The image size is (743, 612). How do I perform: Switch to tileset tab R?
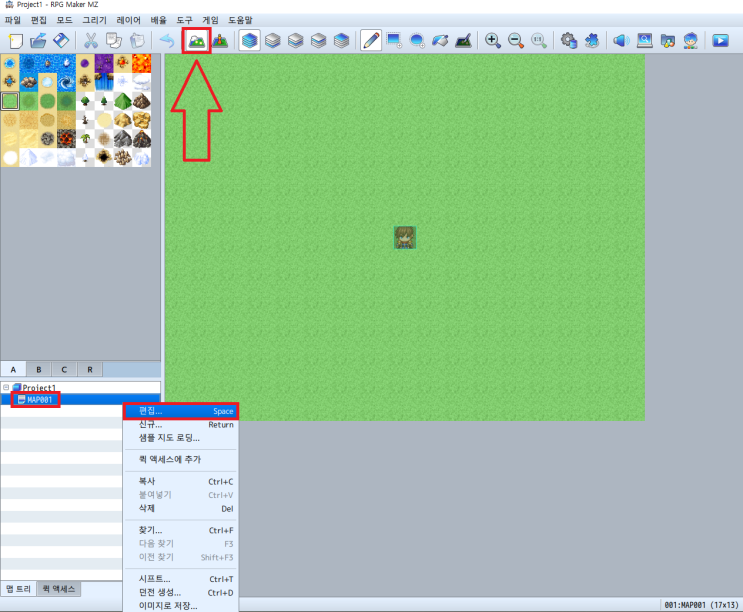[90, 369]
